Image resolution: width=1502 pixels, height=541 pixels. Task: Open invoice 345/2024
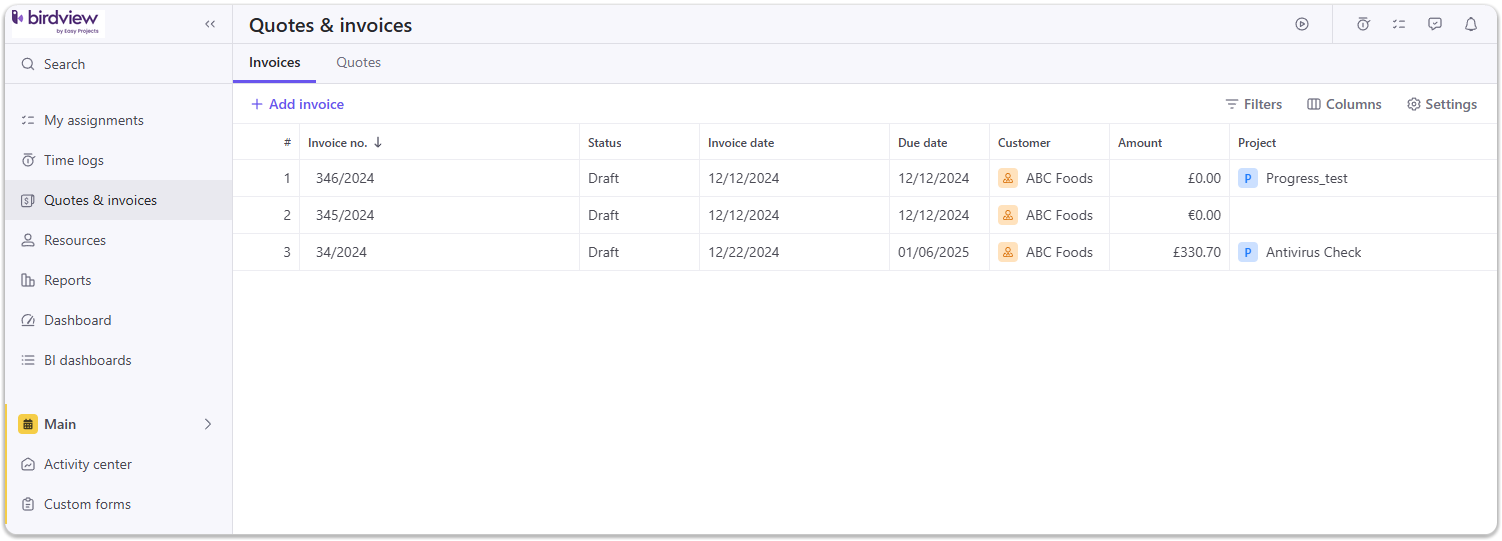(x=345, y=215)
